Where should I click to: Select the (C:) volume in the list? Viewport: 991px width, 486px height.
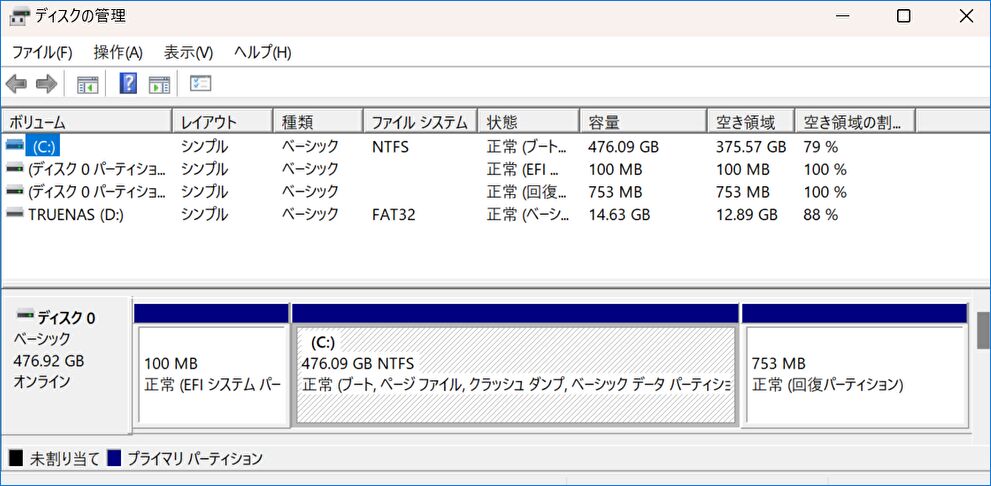(45, 146)
